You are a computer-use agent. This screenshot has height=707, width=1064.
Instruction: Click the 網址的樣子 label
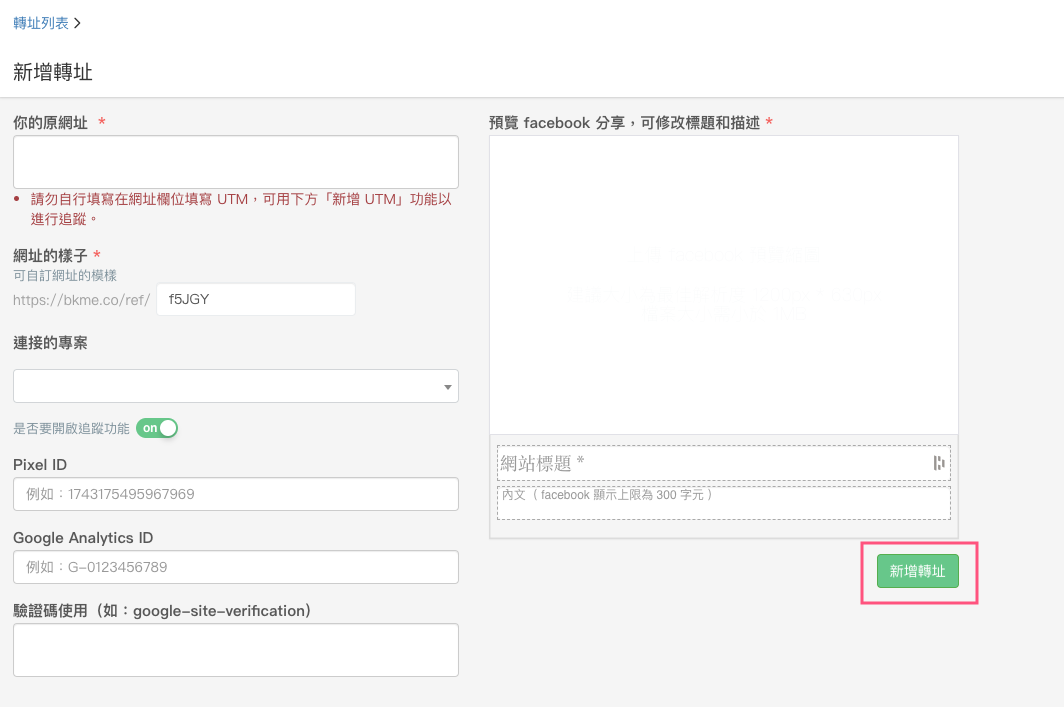point(50,256)
